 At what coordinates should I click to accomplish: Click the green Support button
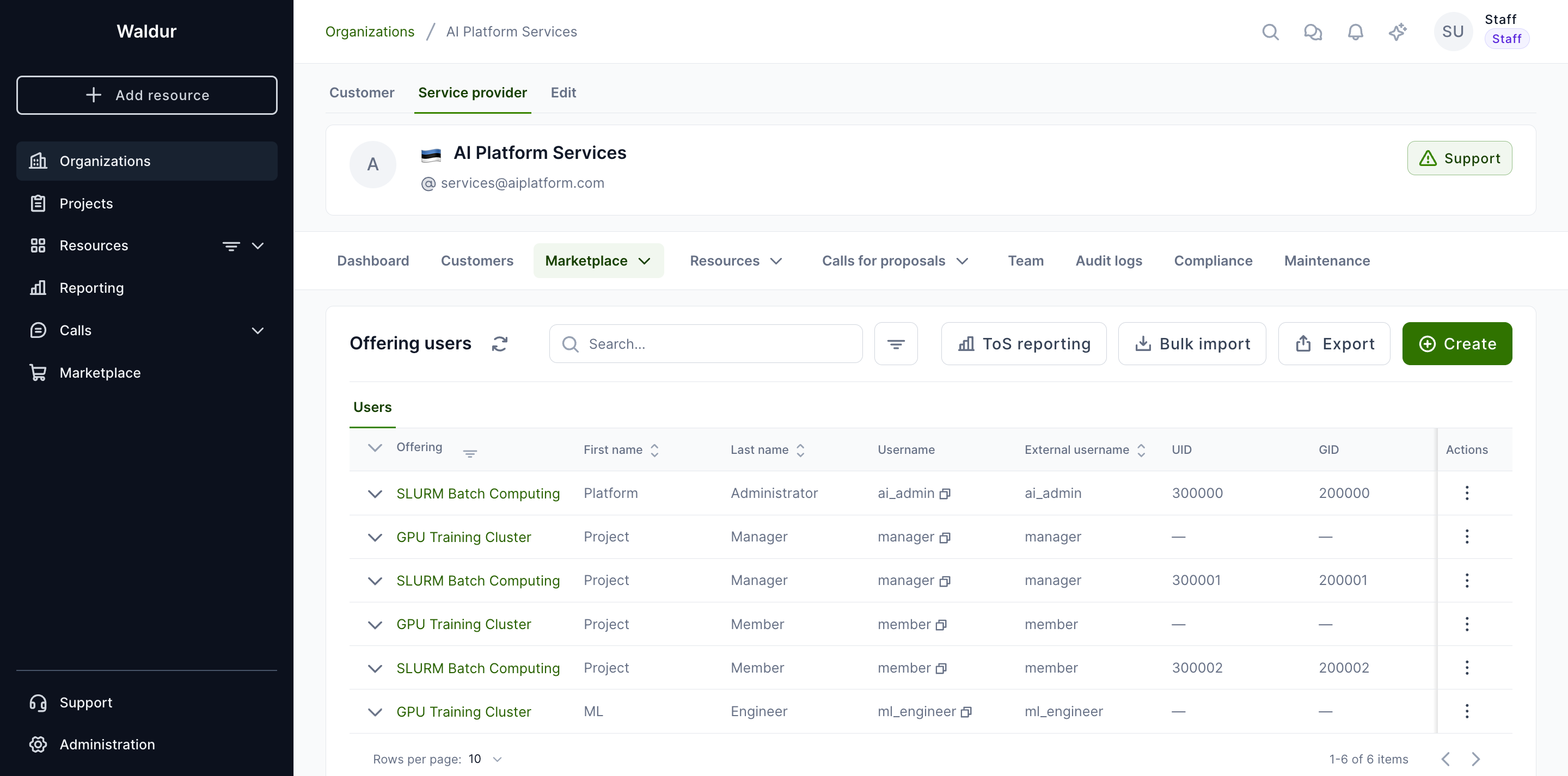(x=1459, y=158)
